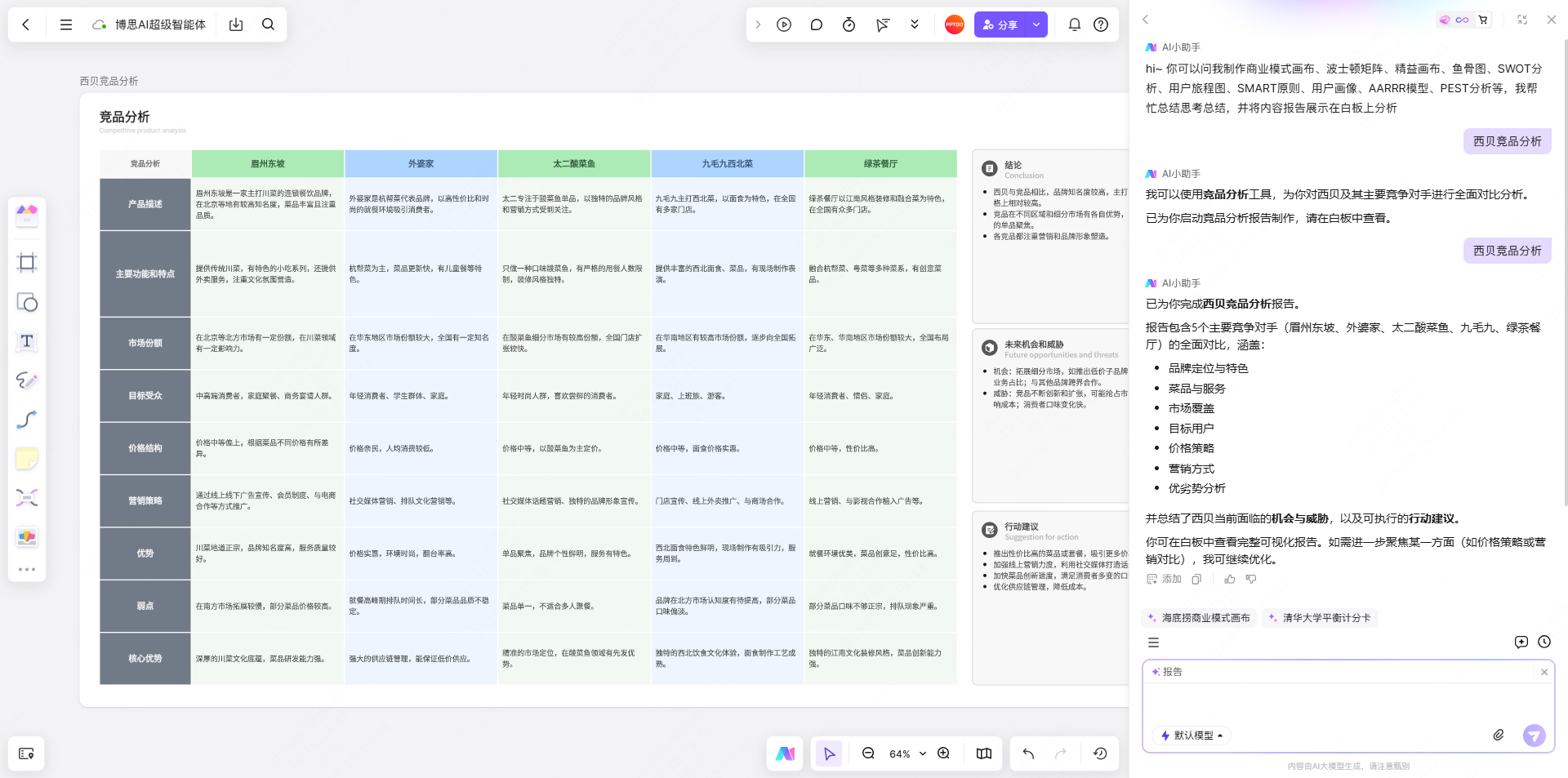
Task: Open version history clock icon in bottom toolbar
Action: [1100, 754]
